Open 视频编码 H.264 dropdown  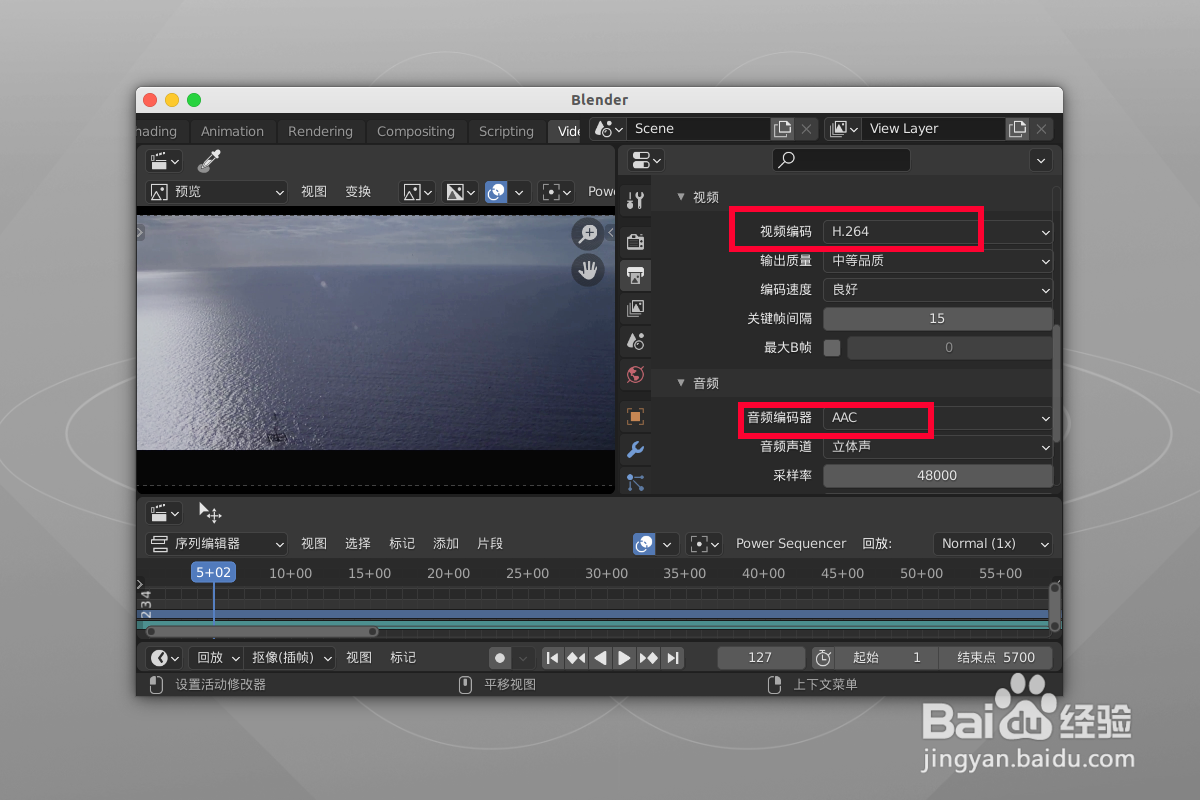click(938, 231)
